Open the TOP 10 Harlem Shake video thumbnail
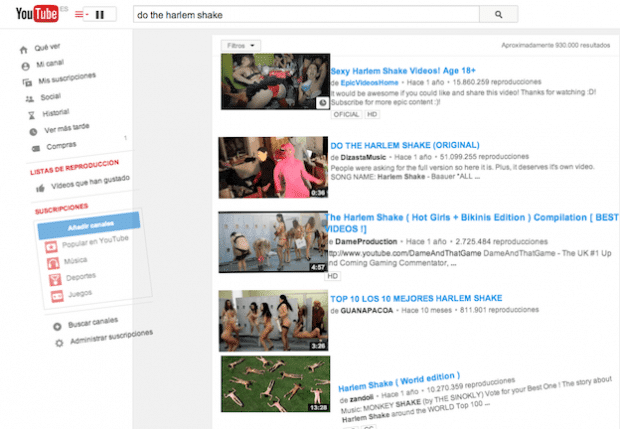This screenshot has height=429, width=620. pos(274,321)
